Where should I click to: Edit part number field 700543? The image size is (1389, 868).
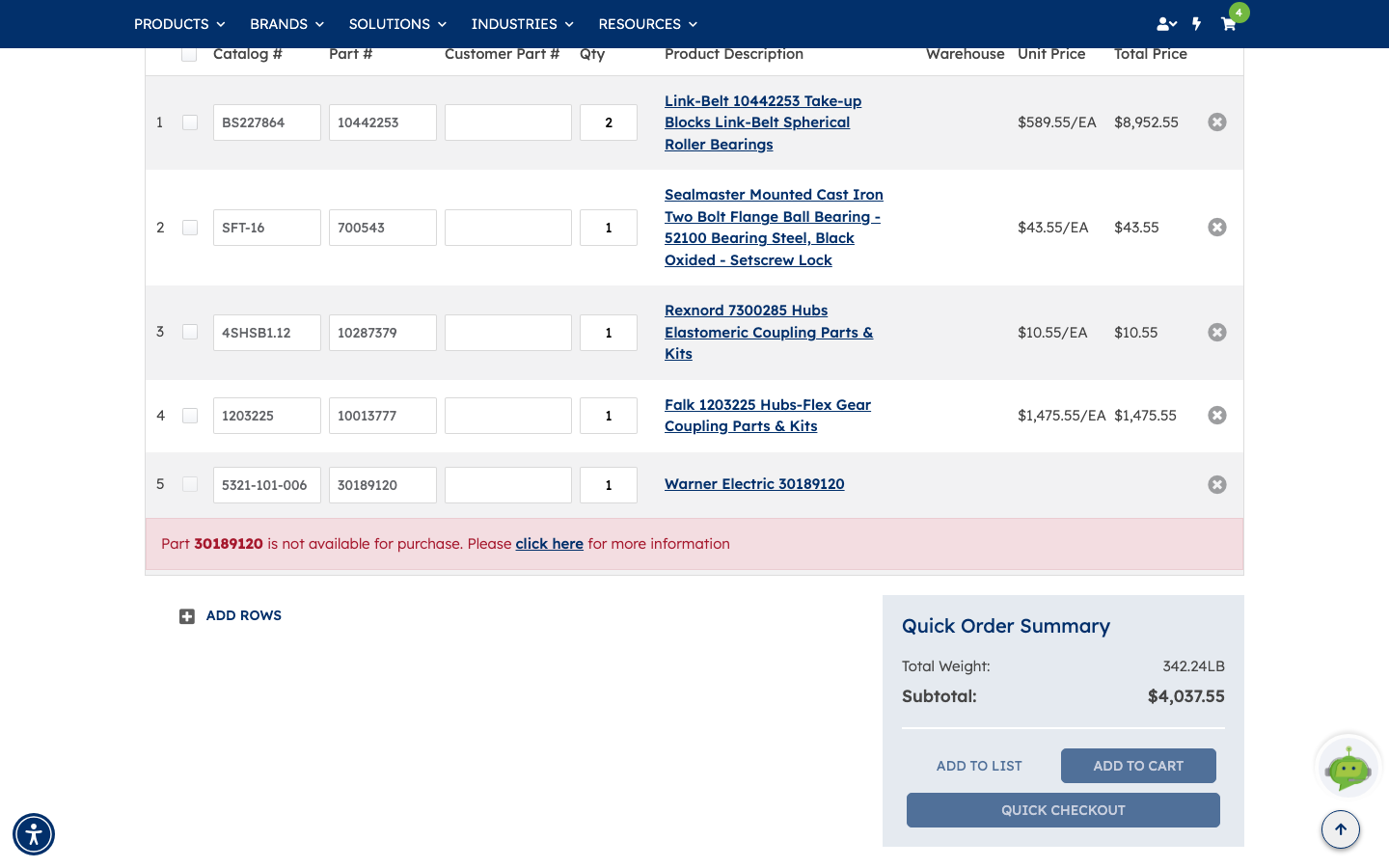pos(383,228)
